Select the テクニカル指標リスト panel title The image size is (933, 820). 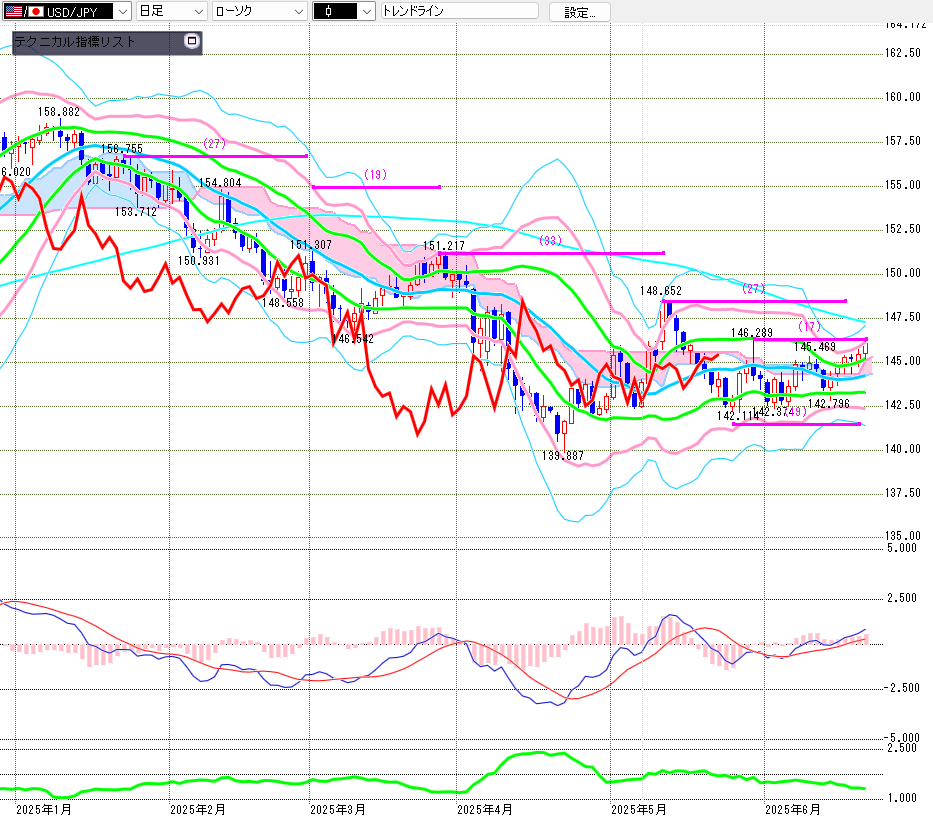click(75, 42)
